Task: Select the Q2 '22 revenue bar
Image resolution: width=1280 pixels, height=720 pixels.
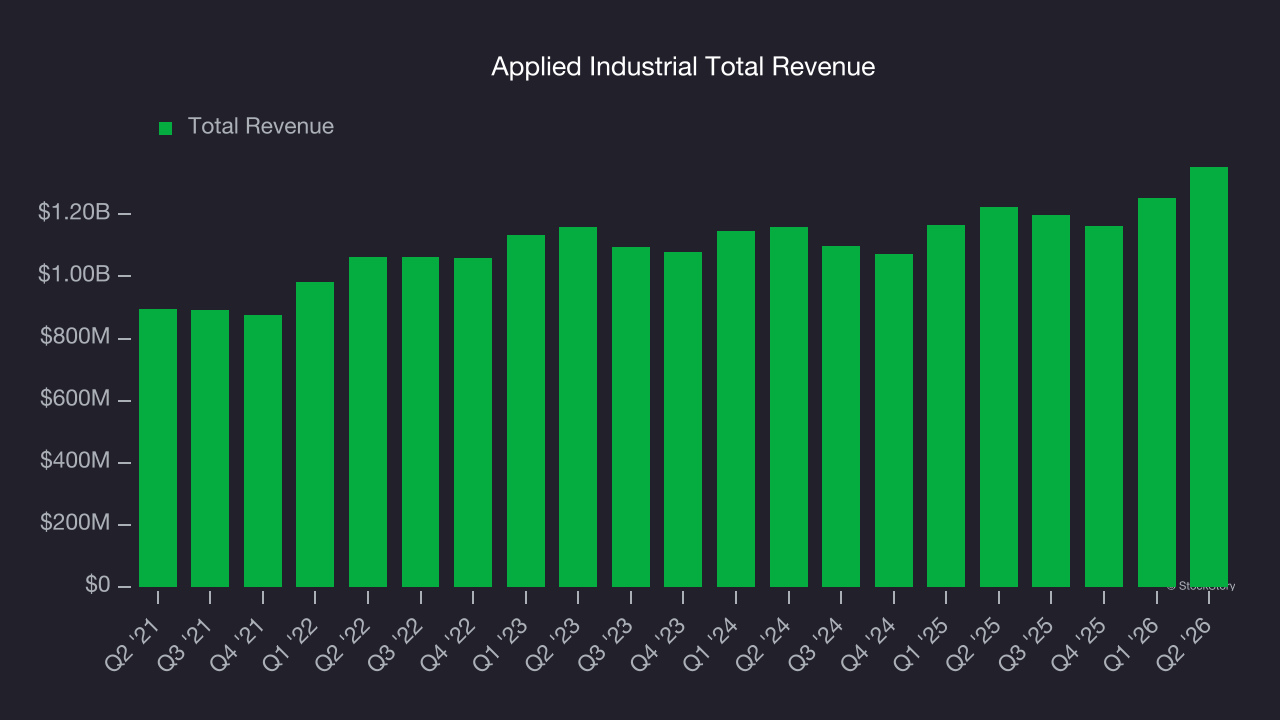Action: tap(368, 422)
